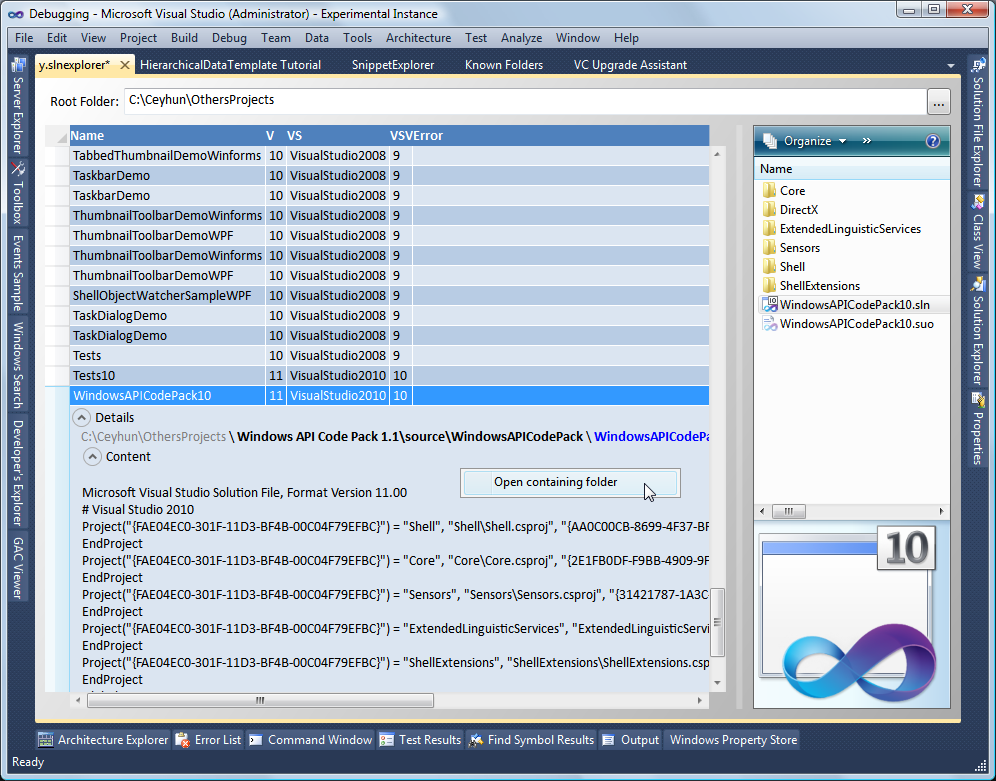Click the root folder browse button
The width and height of the screenshot is (996, 781).
pyautogui.click(x=938, y=101)
